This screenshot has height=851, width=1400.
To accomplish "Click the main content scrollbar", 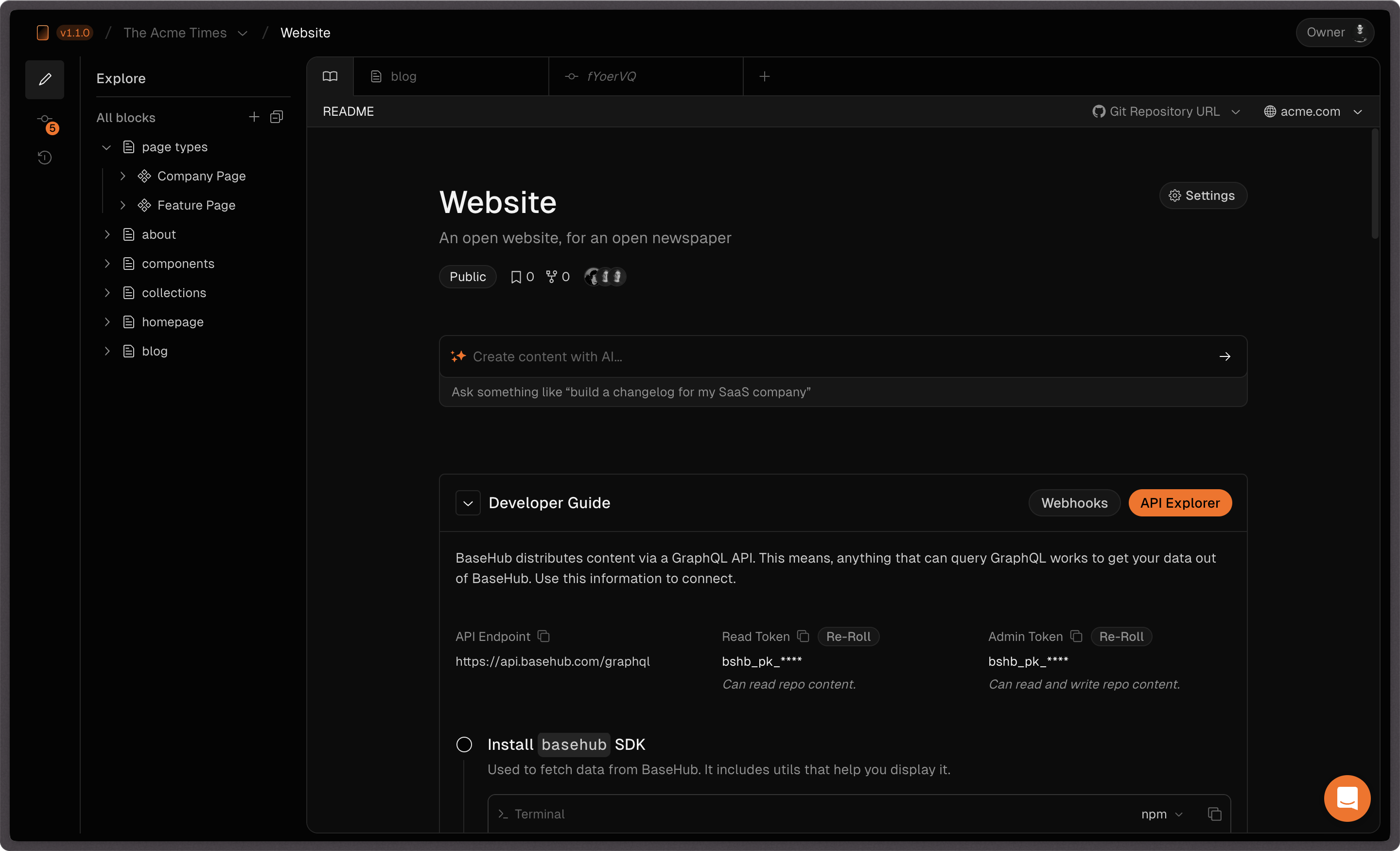I will point(1375,185).
